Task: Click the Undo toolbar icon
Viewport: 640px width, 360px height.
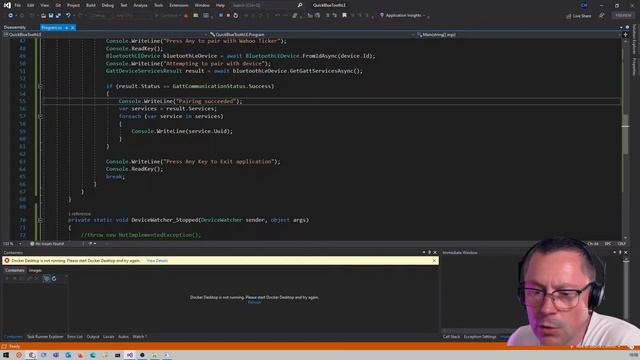Action: [68, 16]
